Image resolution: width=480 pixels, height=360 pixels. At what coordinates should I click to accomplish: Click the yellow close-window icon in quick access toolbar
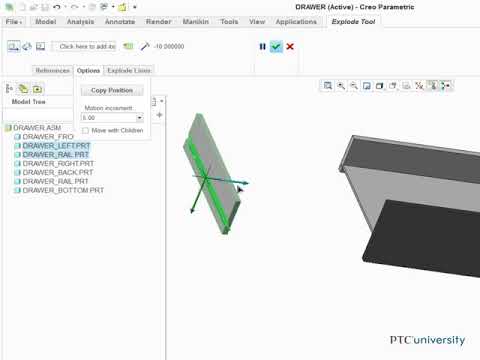tap(122, 7)
